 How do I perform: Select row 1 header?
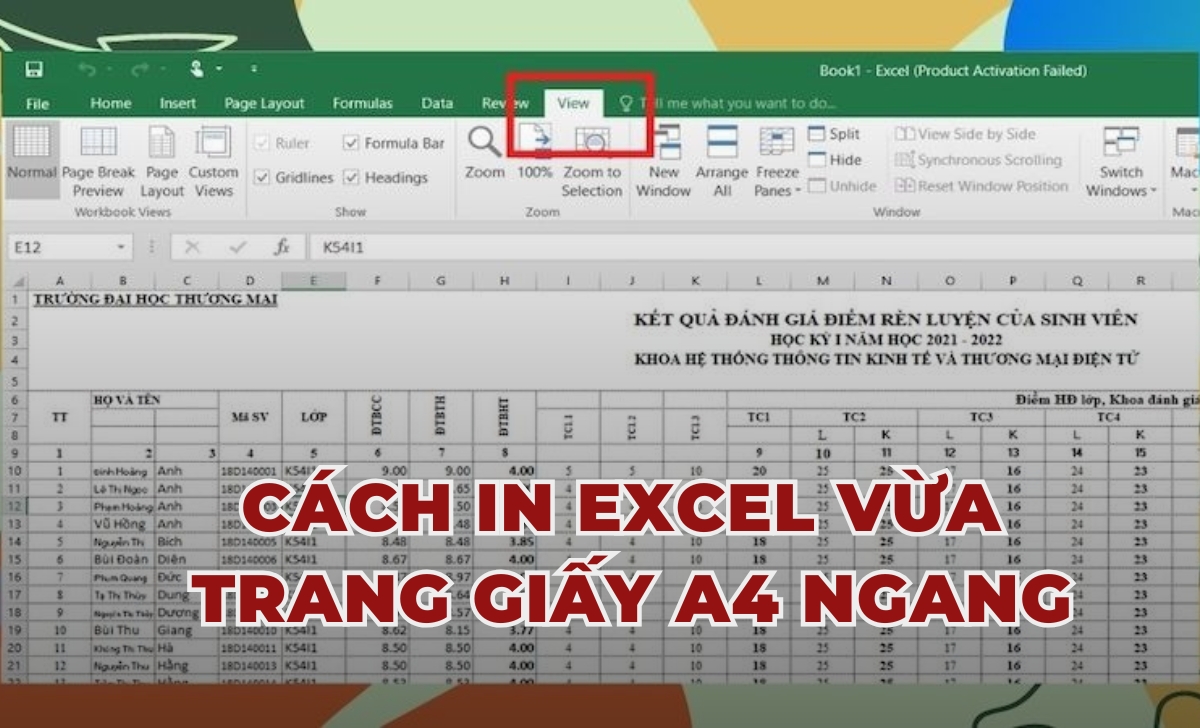click(x=15, y=299)
